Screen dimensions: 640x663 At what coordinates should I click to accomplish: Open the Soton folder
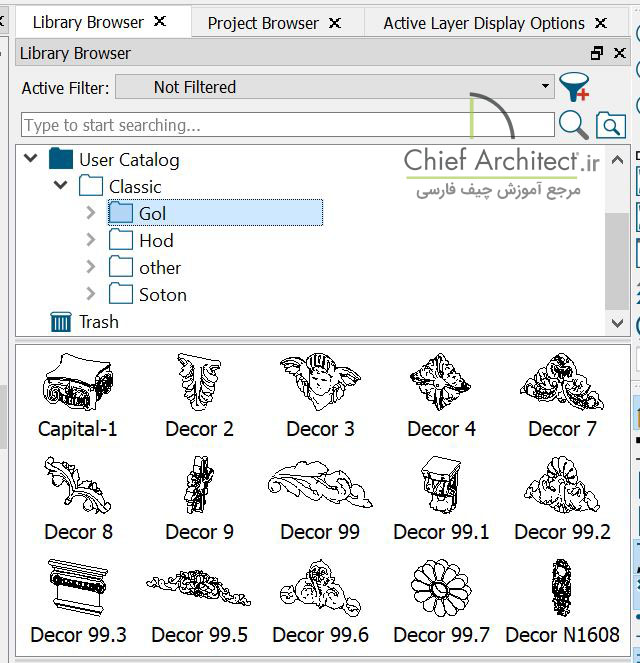162,295
